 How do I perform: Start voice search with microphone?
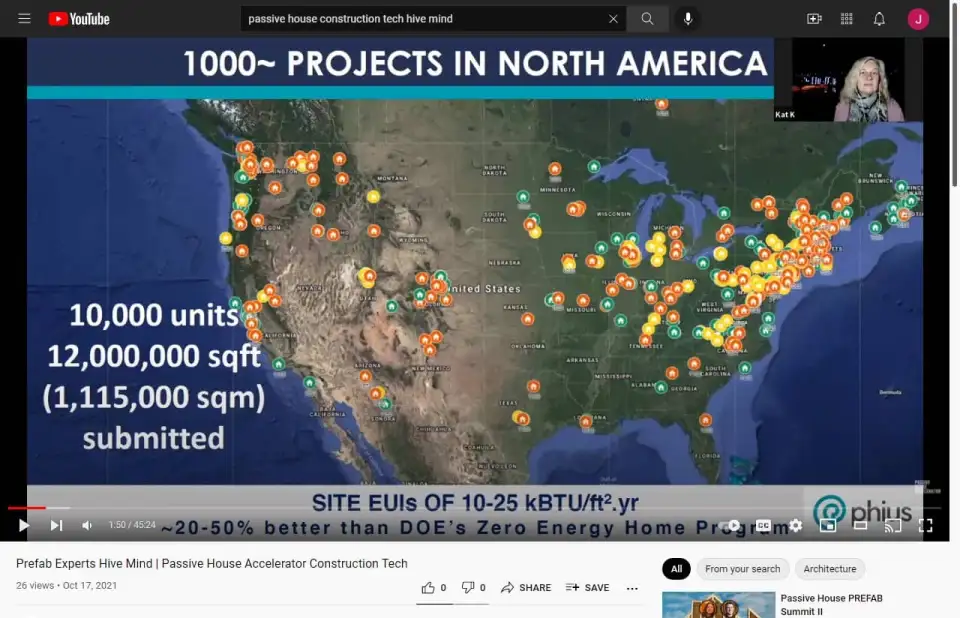tap(688, 19)
